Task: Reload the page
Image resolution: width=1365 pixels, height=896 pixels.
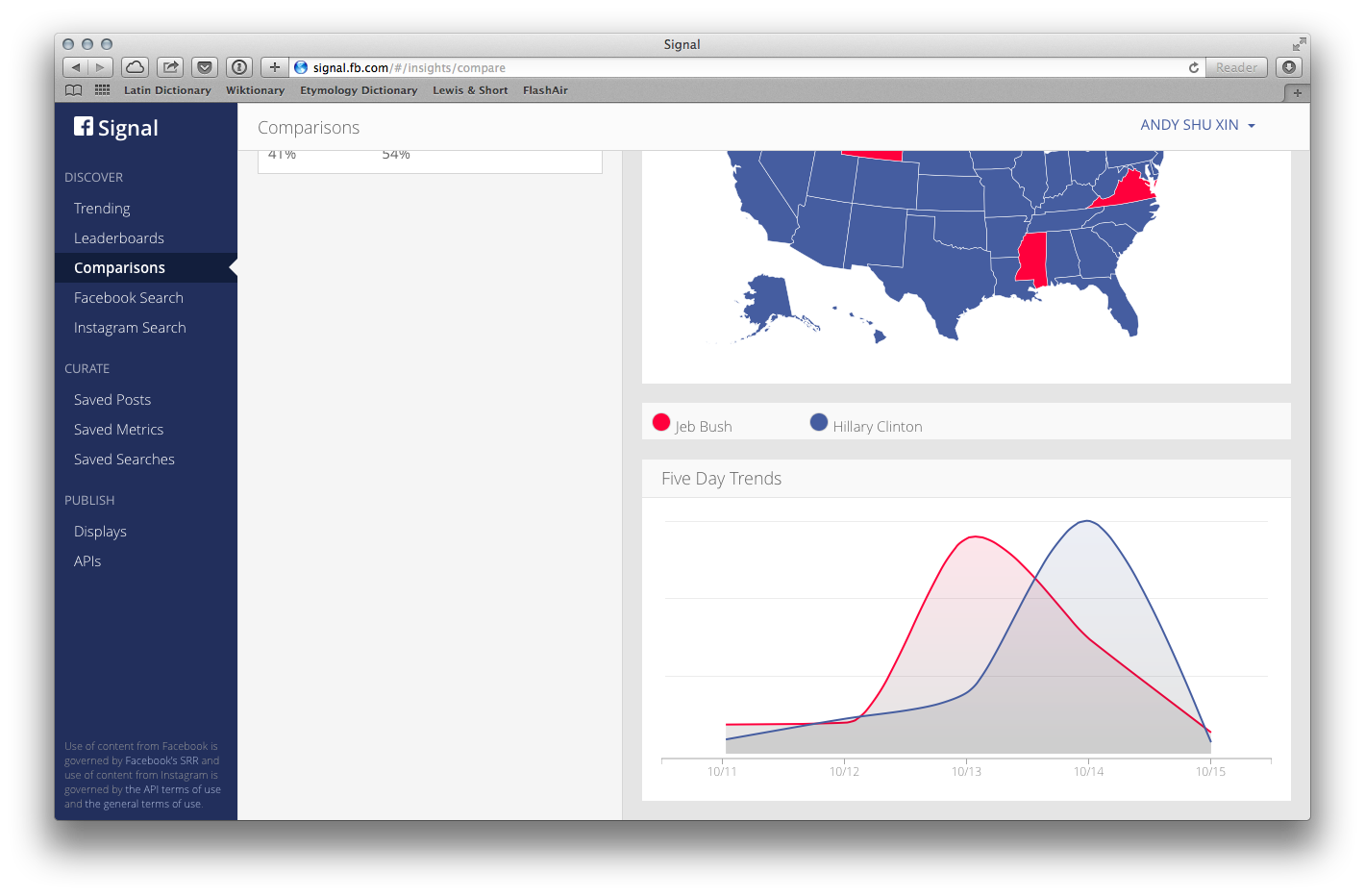Action: (x=1193, y=67)
